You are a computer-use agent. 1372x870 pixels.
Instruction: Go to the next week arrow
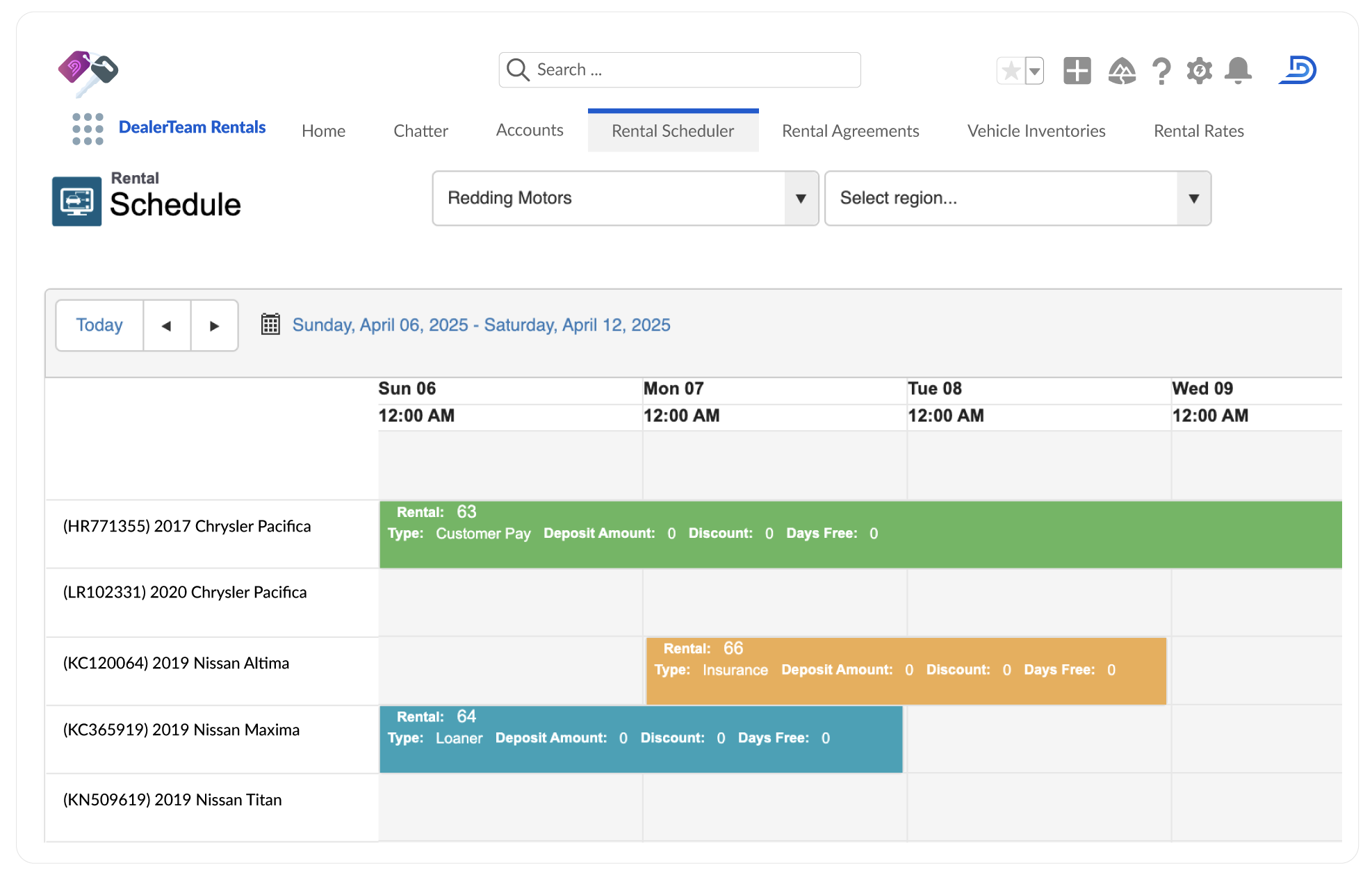[214, 325]
